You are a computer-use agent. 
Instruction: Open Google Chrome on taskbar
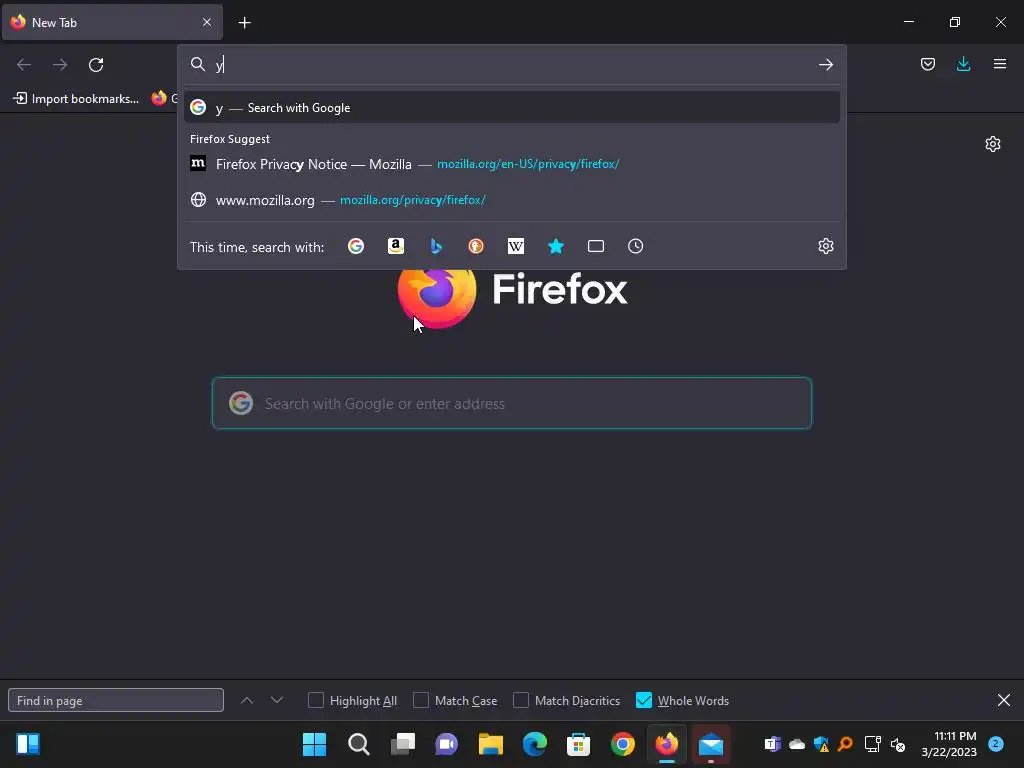tap(622, 744)
